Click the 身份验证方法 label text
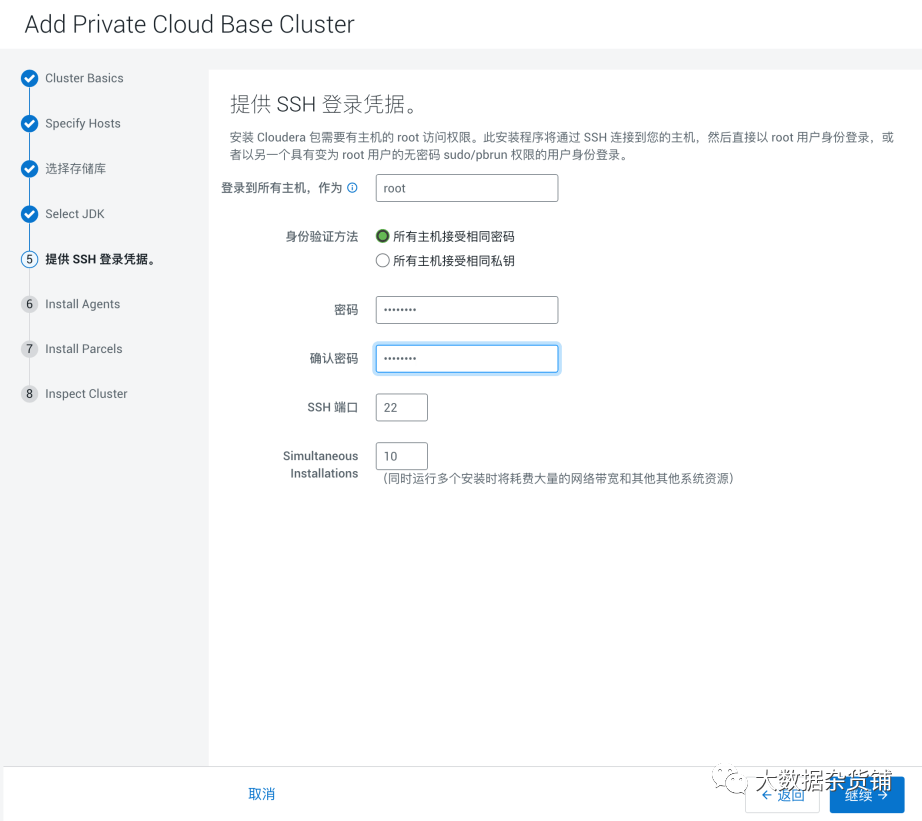The width and height of the screenshot is (922, 821). (322, 236)
